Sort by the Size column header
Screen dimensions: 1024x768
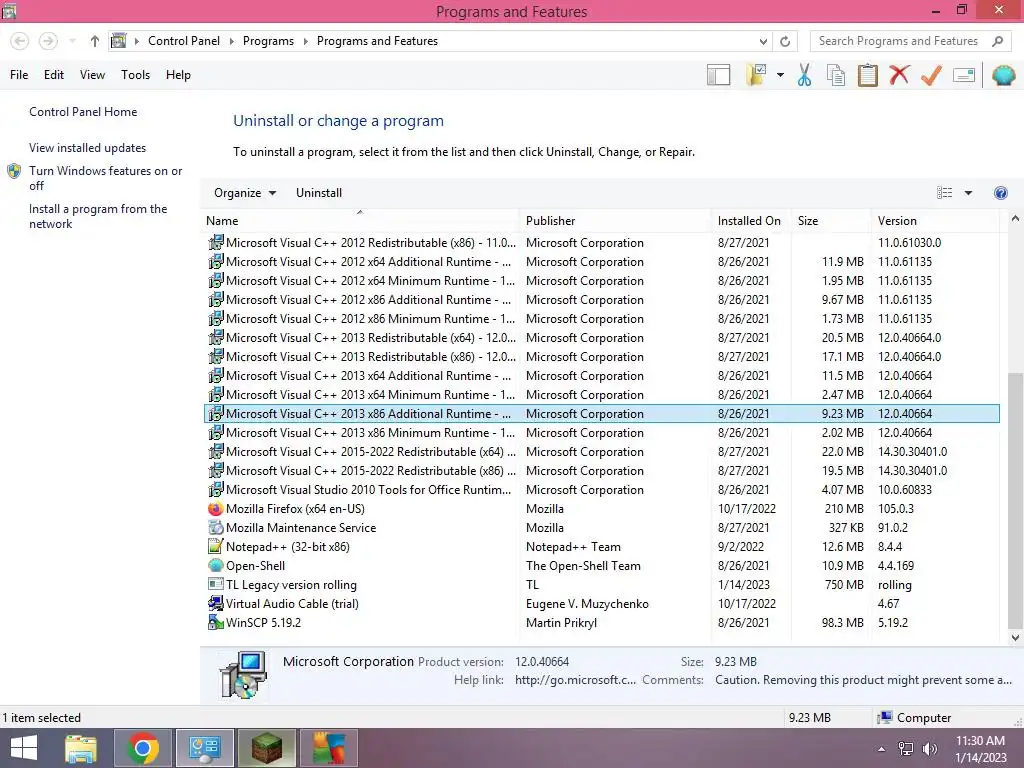(831, 221)
